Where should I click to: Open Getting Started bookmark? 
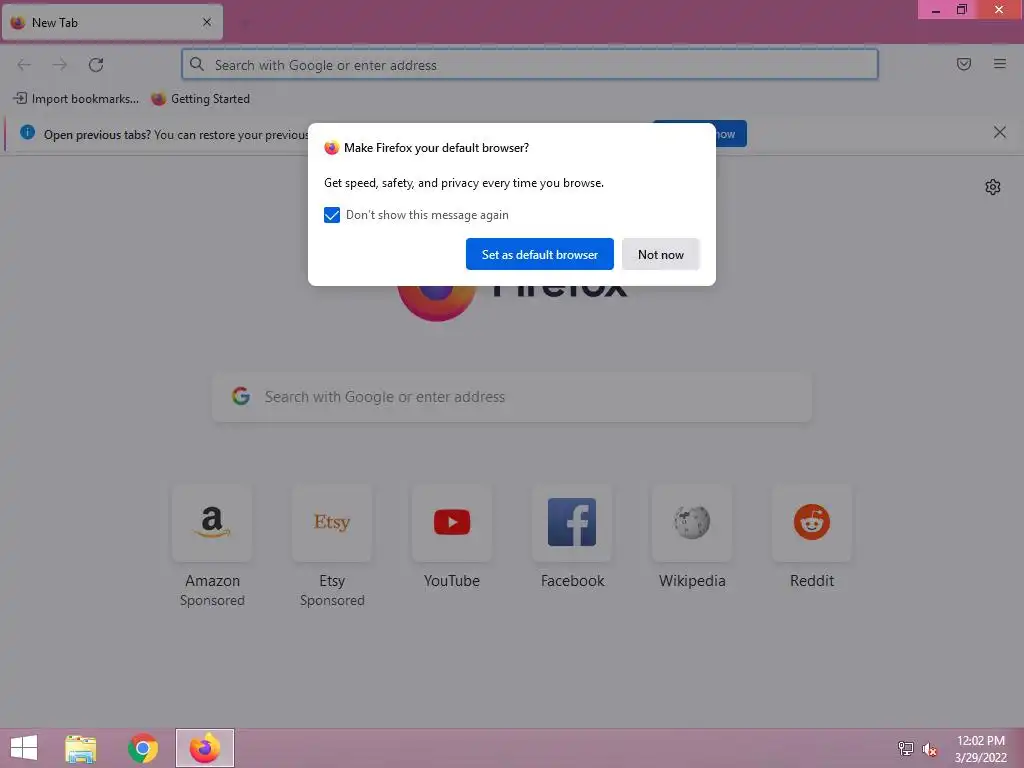200,99
